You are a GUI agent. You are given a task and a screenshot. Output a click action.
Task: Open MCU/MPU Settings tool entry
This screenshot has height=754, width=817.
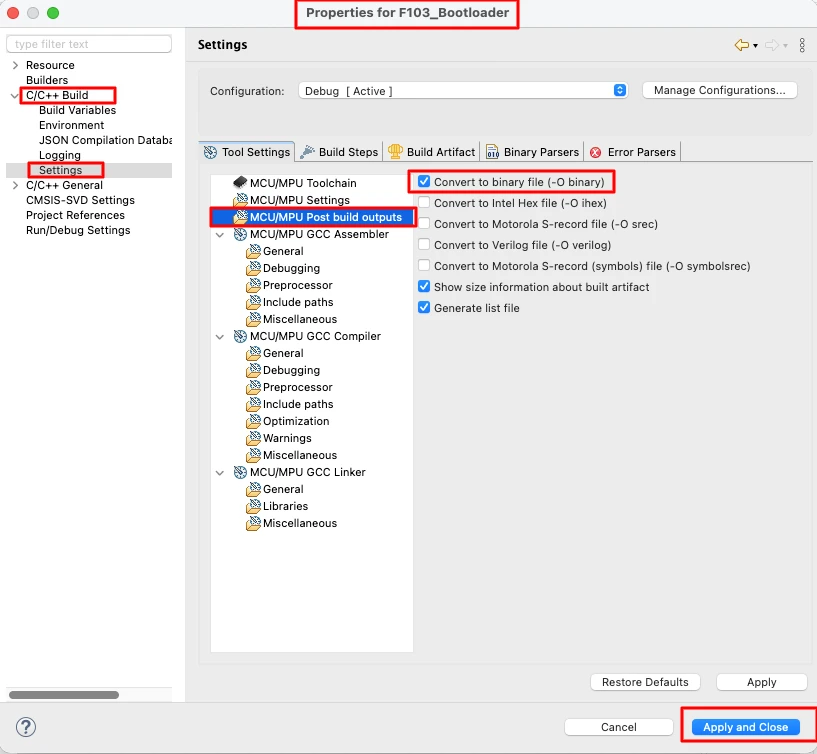coord(299,200)
